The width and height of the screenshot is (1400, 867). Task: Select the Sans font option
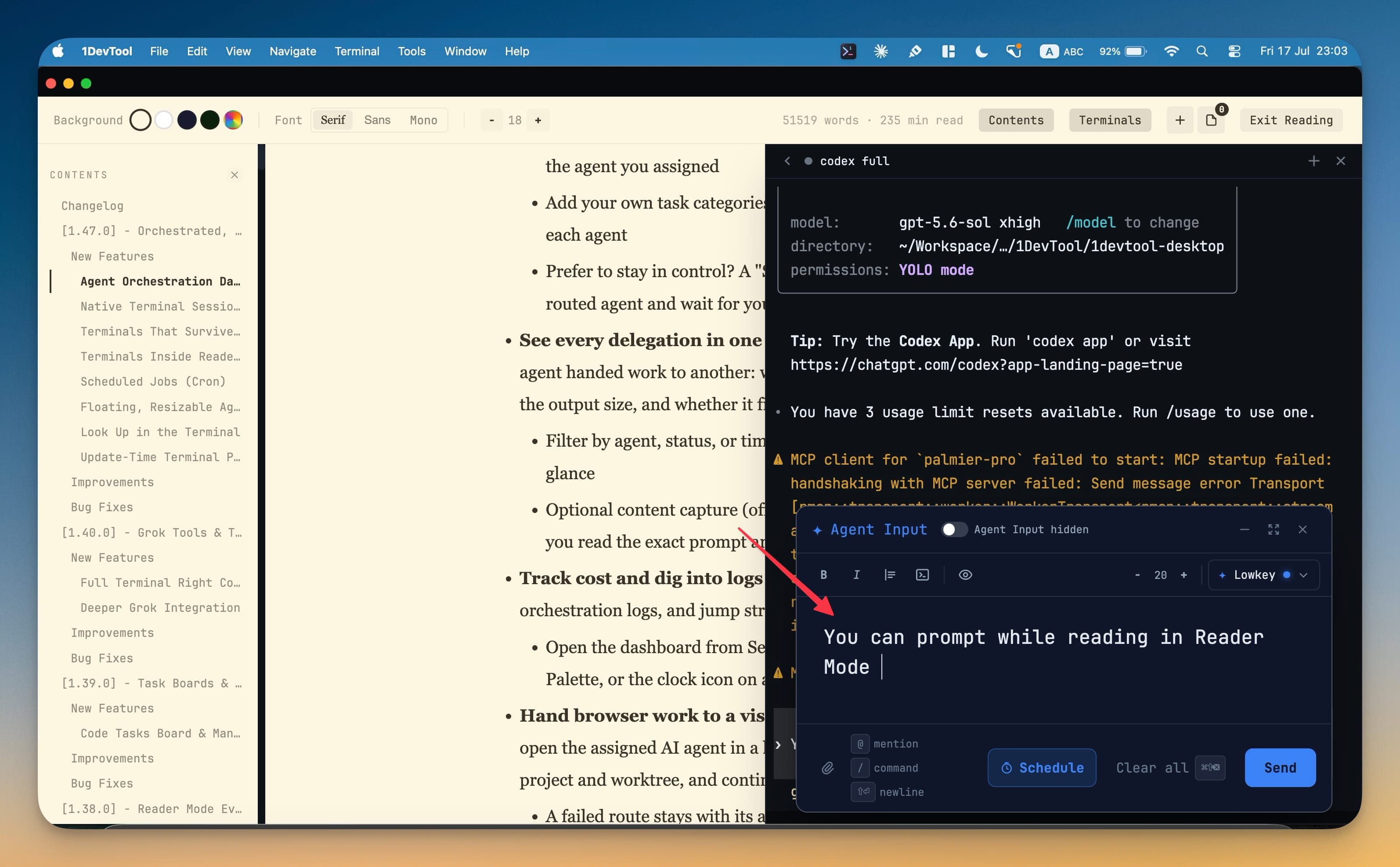pyautogui.click(x=377, y=120)
